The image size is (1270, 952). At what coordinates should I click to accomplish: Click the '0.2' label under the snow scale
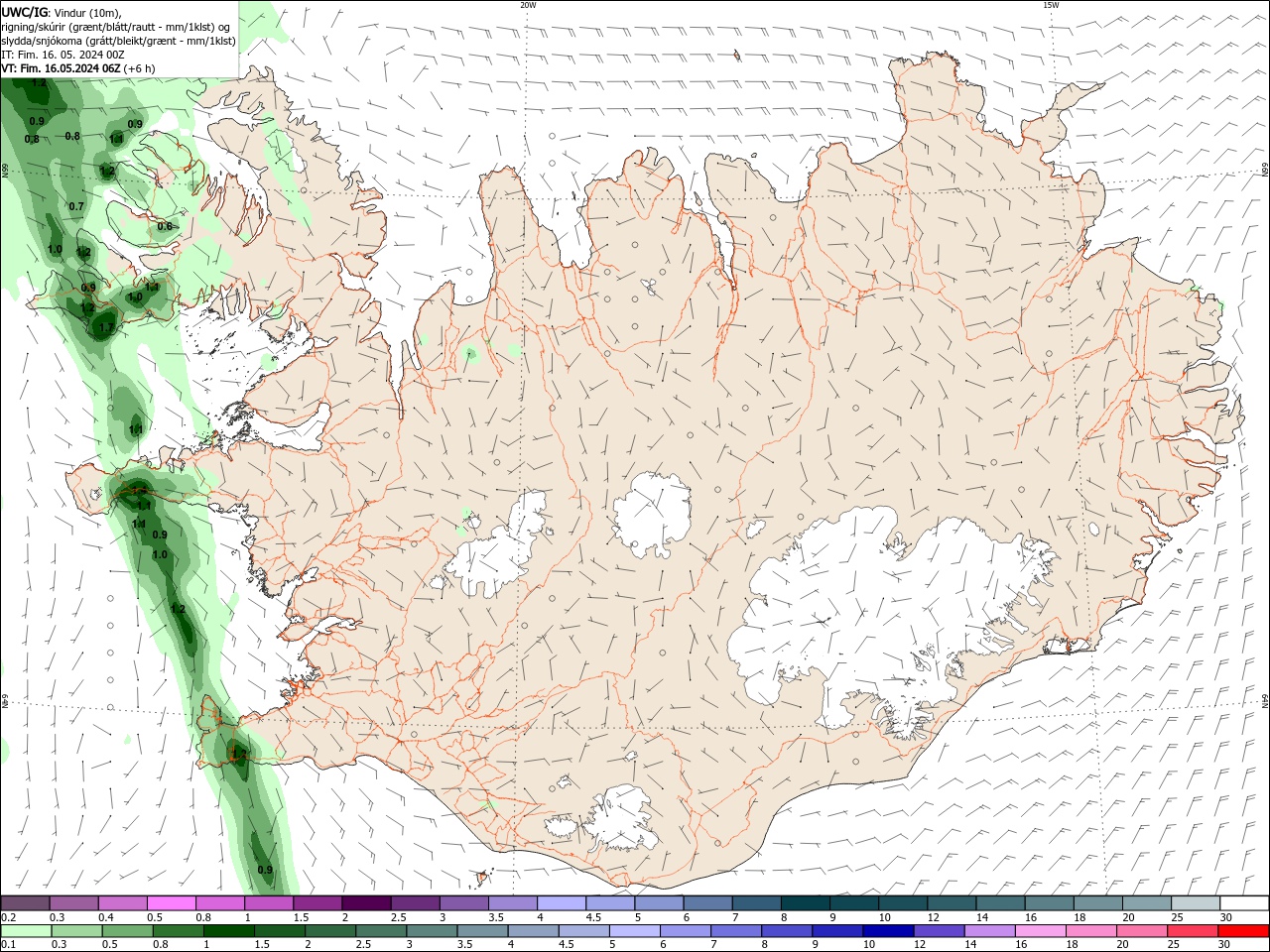(x=8, y=917)
